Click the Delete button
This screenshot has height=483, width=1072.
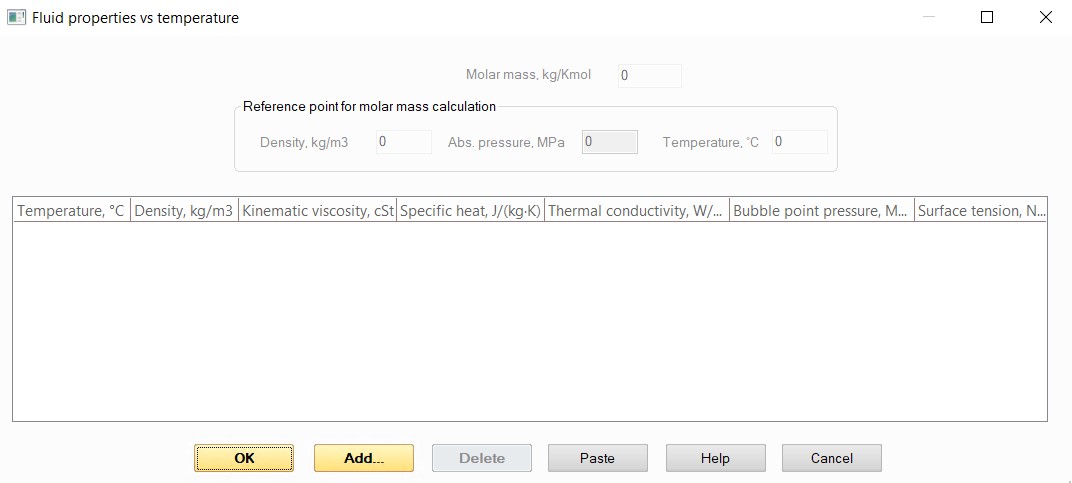point(481,458)
